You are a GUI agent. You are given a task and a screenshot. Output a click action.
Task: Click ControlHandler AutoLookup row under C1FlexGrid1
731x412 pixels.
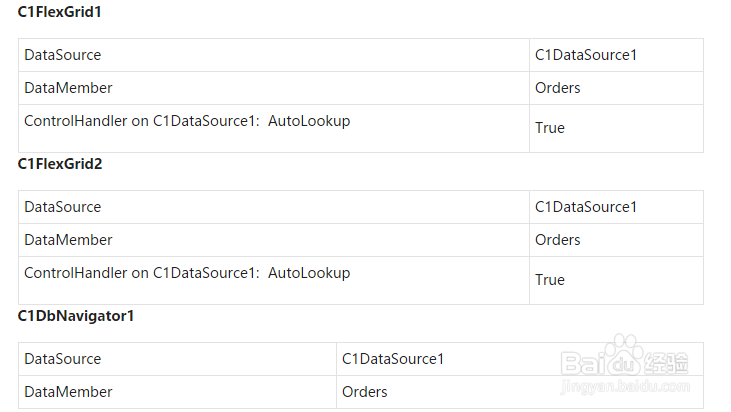click(187, 121)
